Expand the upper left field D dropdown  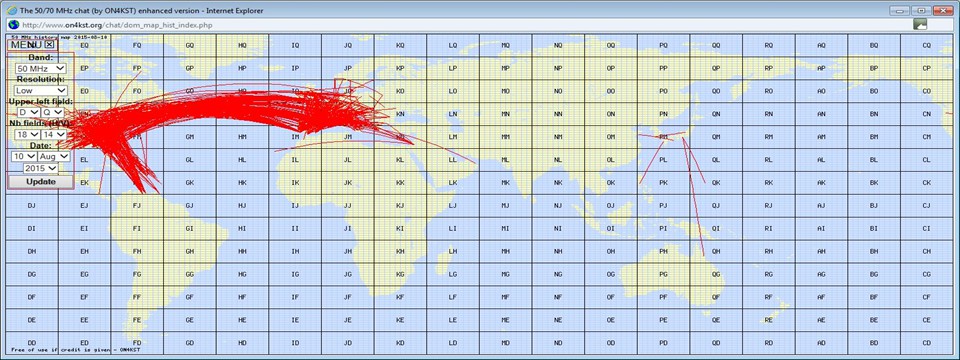28,112
